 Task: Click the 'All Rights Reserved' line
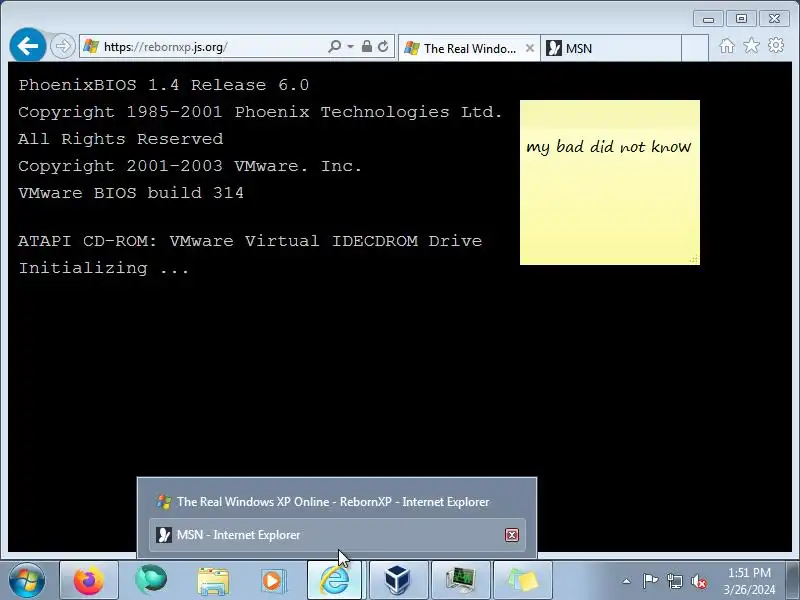pyautogui.click(x=120, y=139)
